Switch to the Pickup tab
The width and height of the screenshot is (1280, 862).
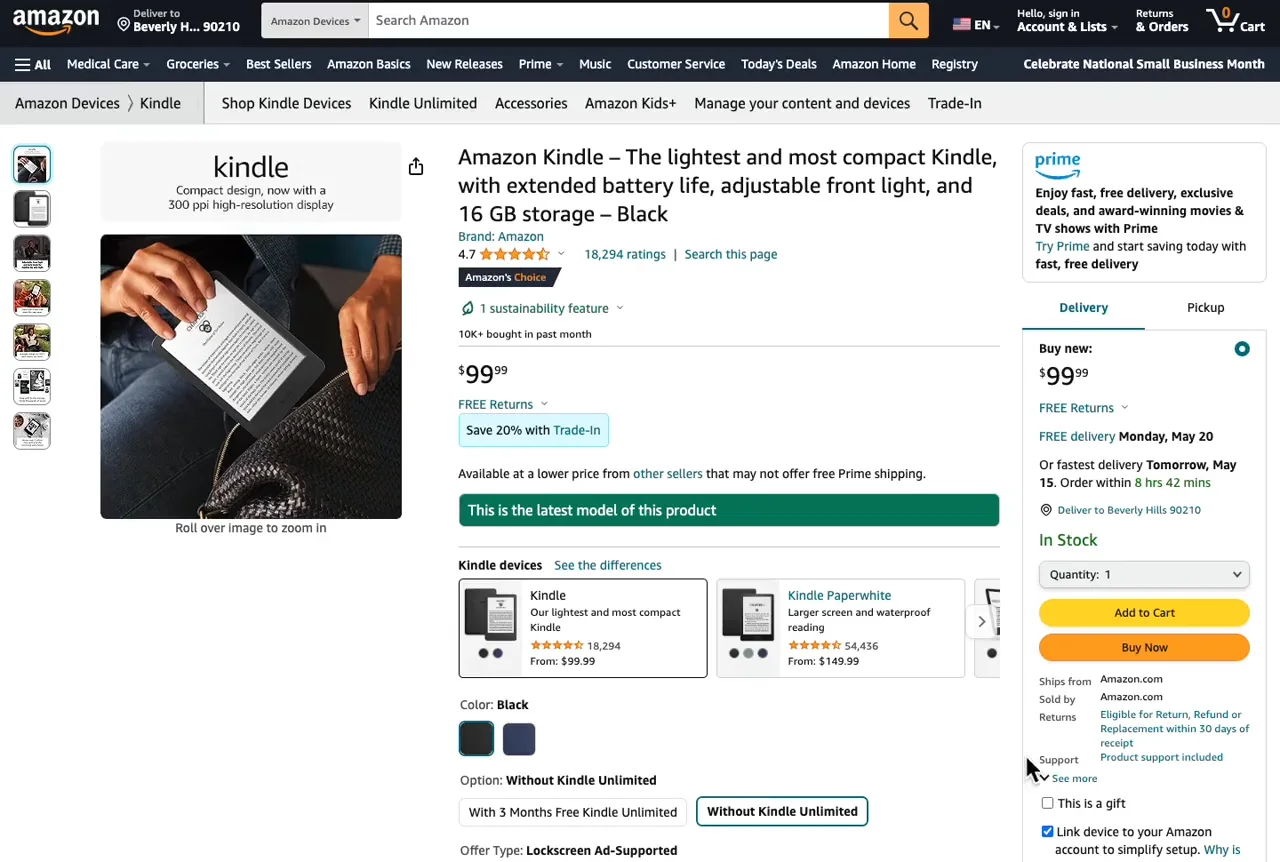1205,307
